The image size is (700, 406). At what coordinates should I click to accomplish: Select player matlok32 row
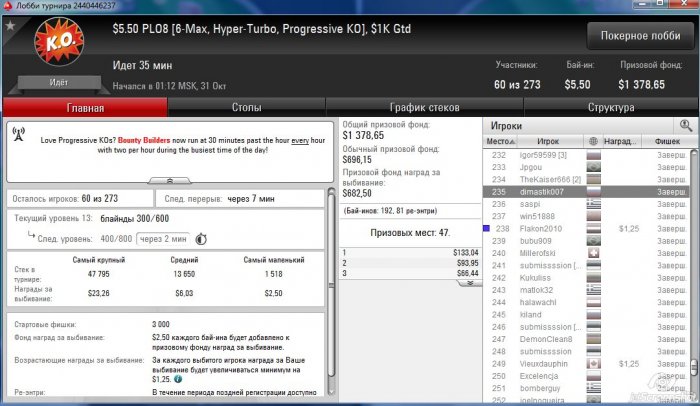tap(586, 290)
